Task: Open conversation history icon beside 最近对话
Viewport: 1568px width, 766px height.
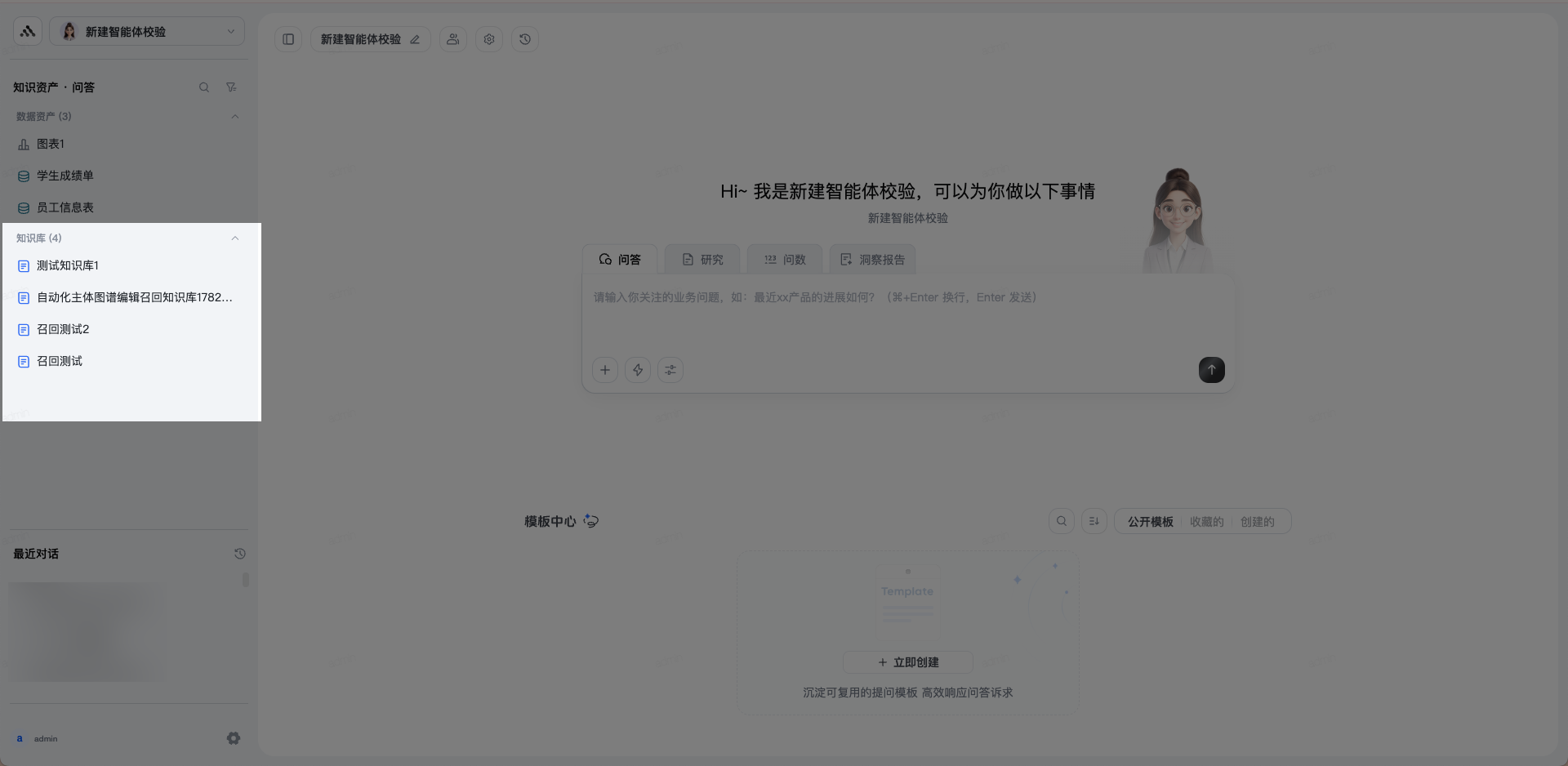Action: click(240, 554)
